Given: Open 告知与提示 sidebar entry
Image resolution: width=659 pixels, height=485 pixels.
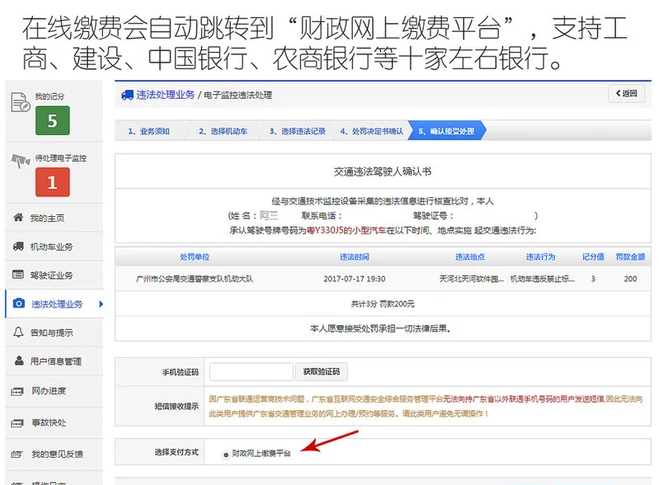Looking at the screenshot, I should tap(54, 332).
